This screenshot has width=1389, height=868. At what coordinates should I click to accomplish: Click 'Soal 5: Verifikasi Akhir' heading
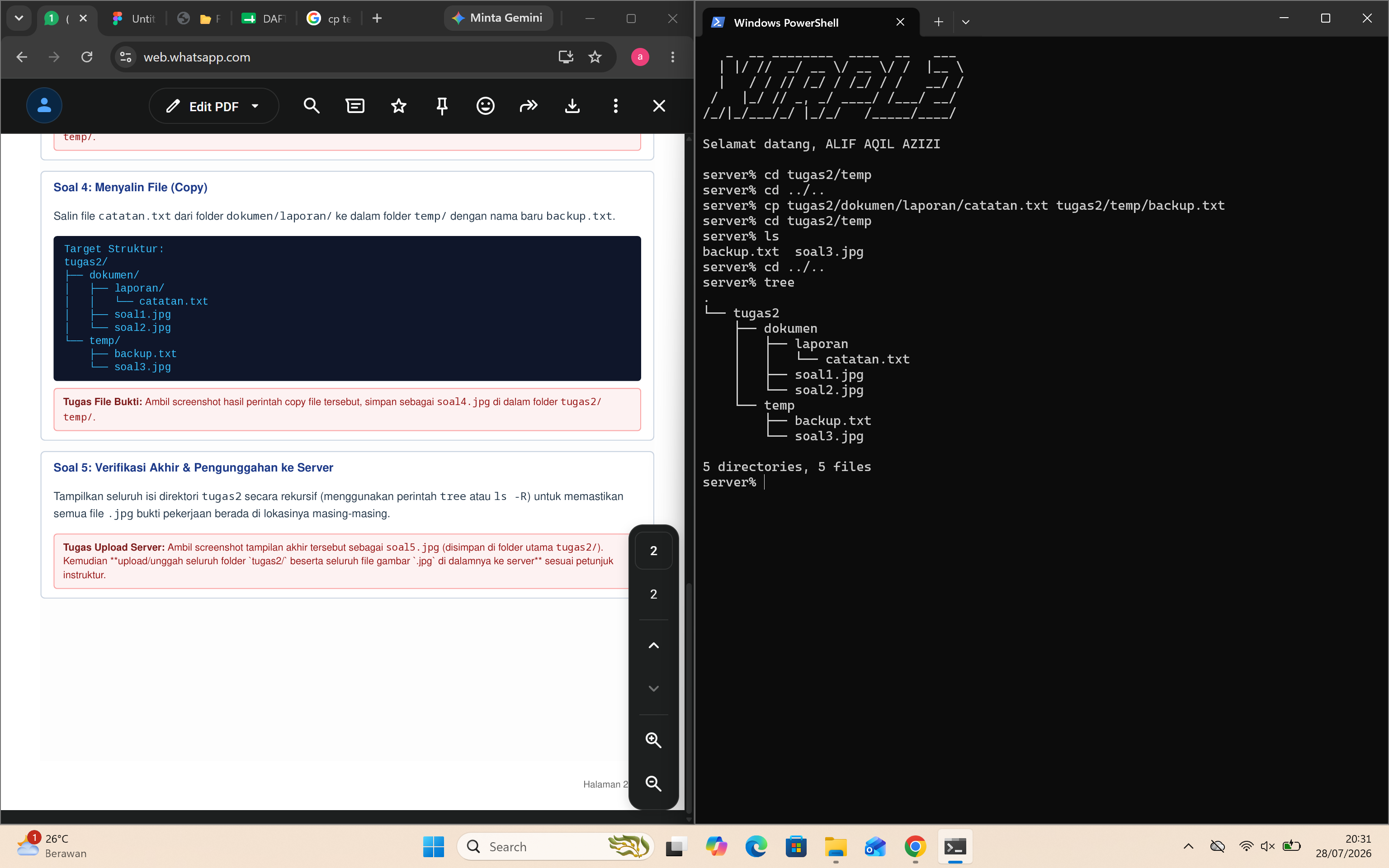(193, 467)
